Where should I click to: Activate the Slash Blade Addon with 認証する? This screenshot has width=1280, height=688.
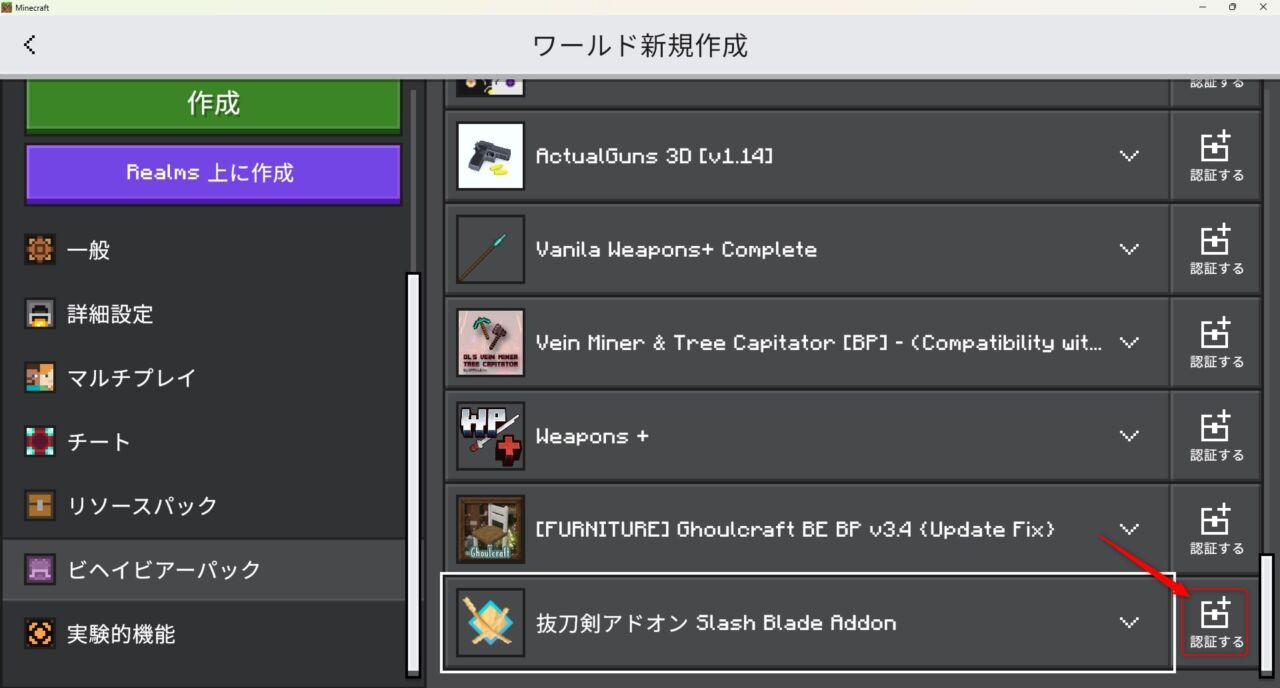click(x=1215, y=621)
